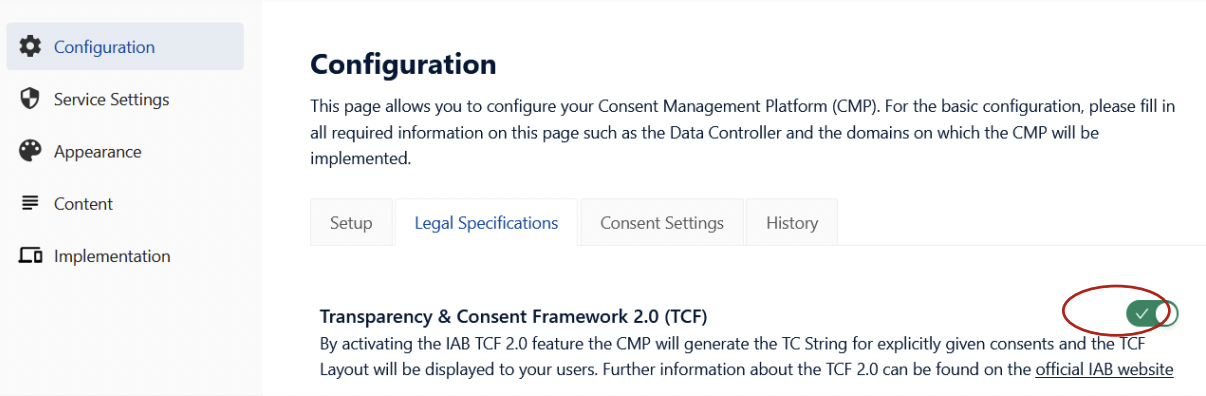
Task: Select the Configuration sidebar label
Action: coord(104,47)
